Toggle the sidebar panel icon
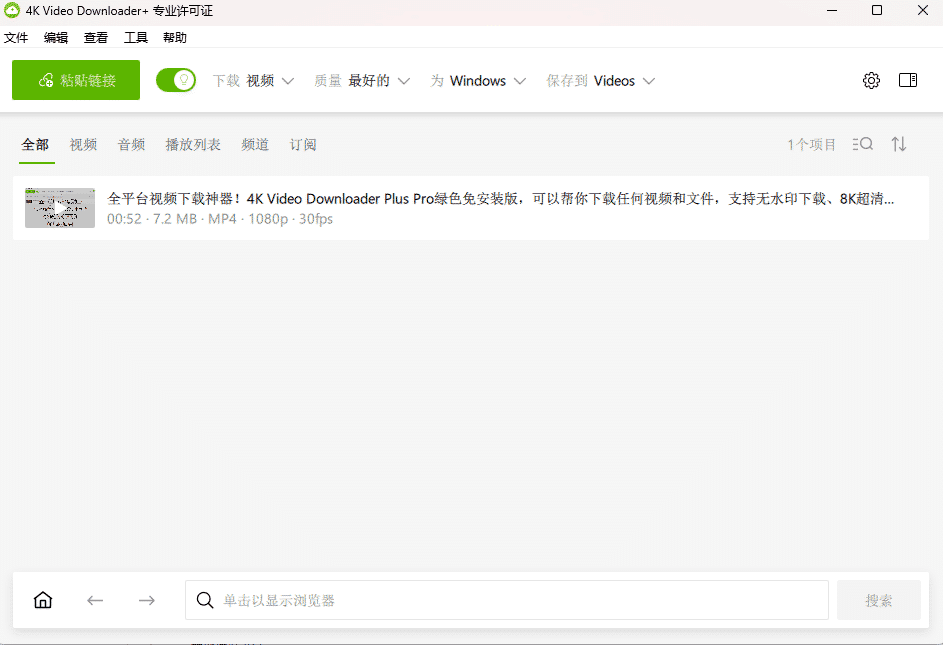 click(x=908, y=81)
